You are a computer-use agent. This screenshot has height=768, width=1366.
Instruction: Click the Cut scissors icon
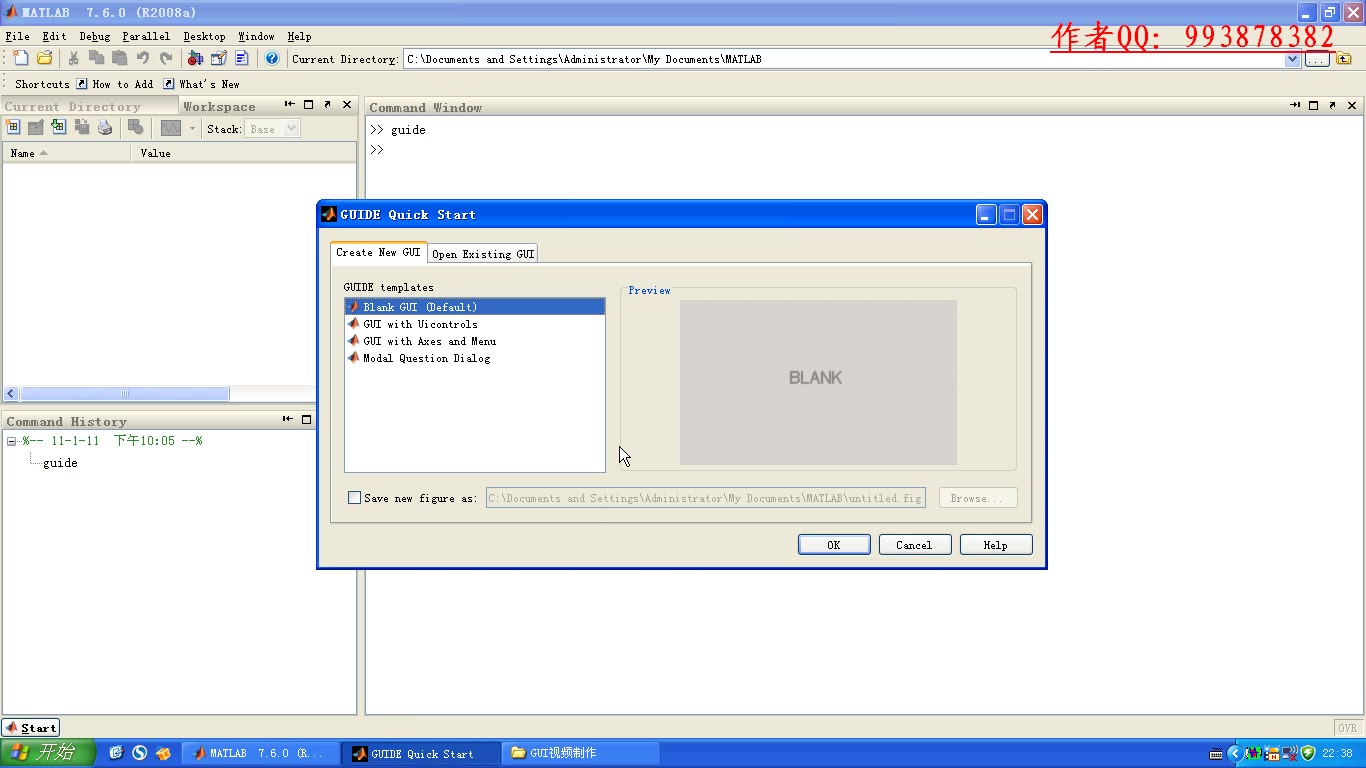73,59
